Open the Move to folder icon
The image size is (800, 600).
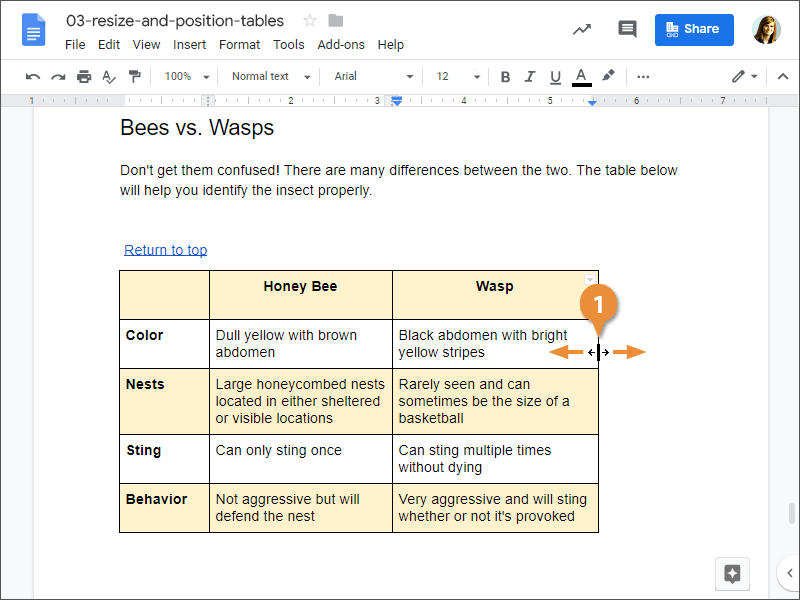point(336,21)
